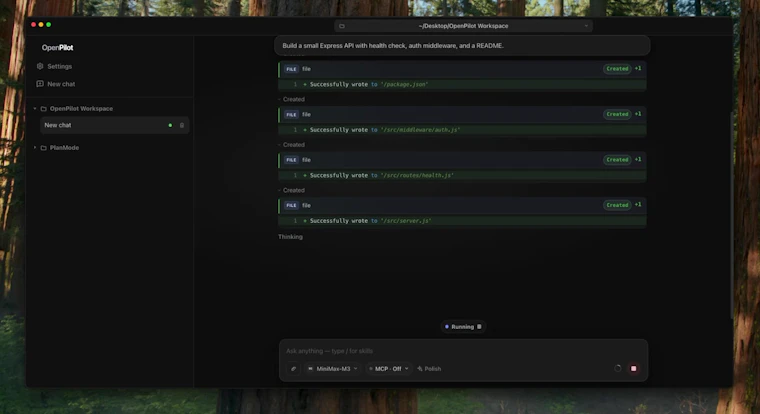Viewport: 760px width, 414px height.
Task: Expand the PlanMode folder arrow
Action: click(x=35, y=147)
